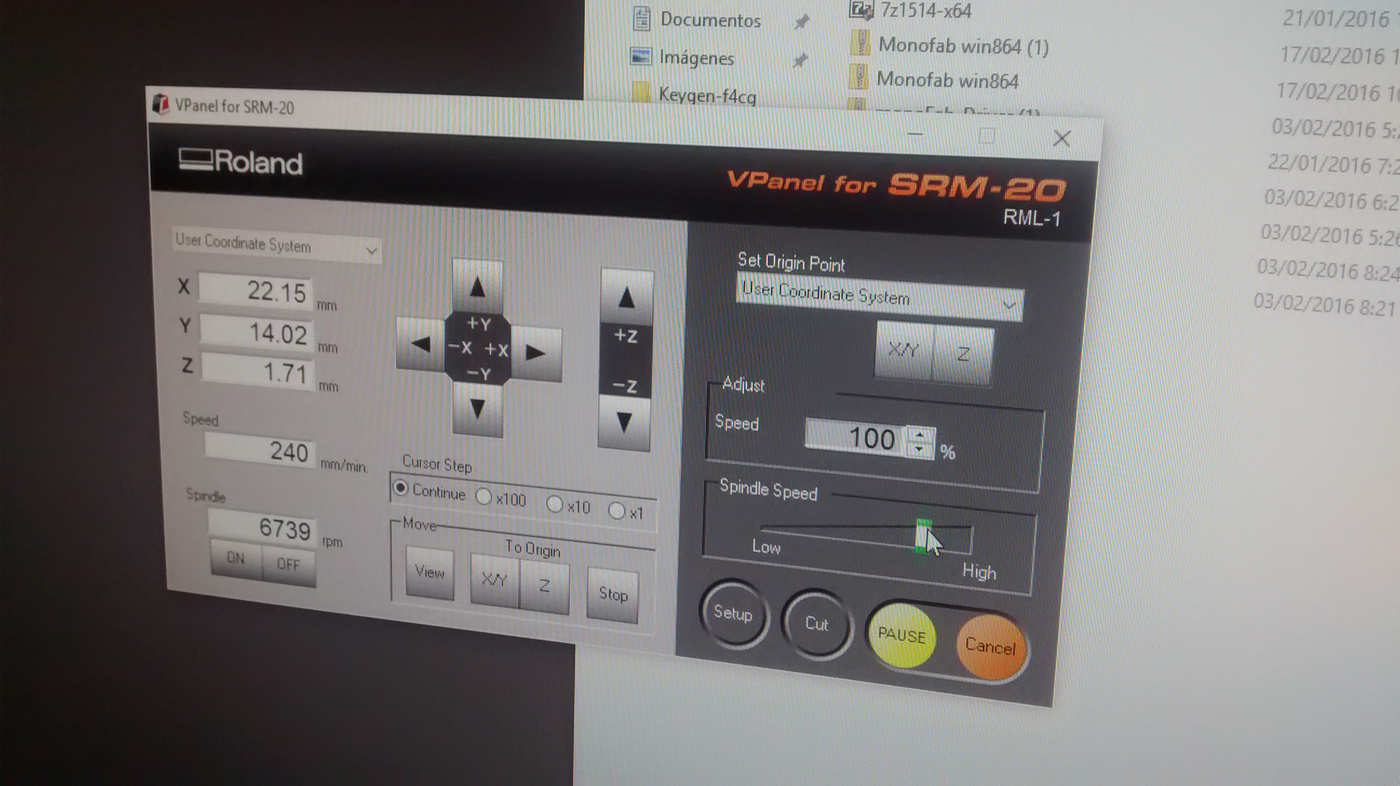Open Imágenes in the Explorer sidebar
The image size is (1400, 786).
(697, 57)
